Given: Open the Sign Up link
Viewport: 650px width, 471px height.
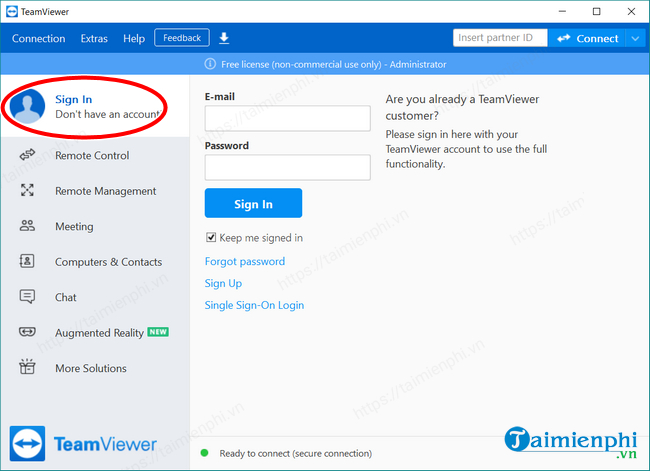Looking at the screenshot, I should (223, 283).
